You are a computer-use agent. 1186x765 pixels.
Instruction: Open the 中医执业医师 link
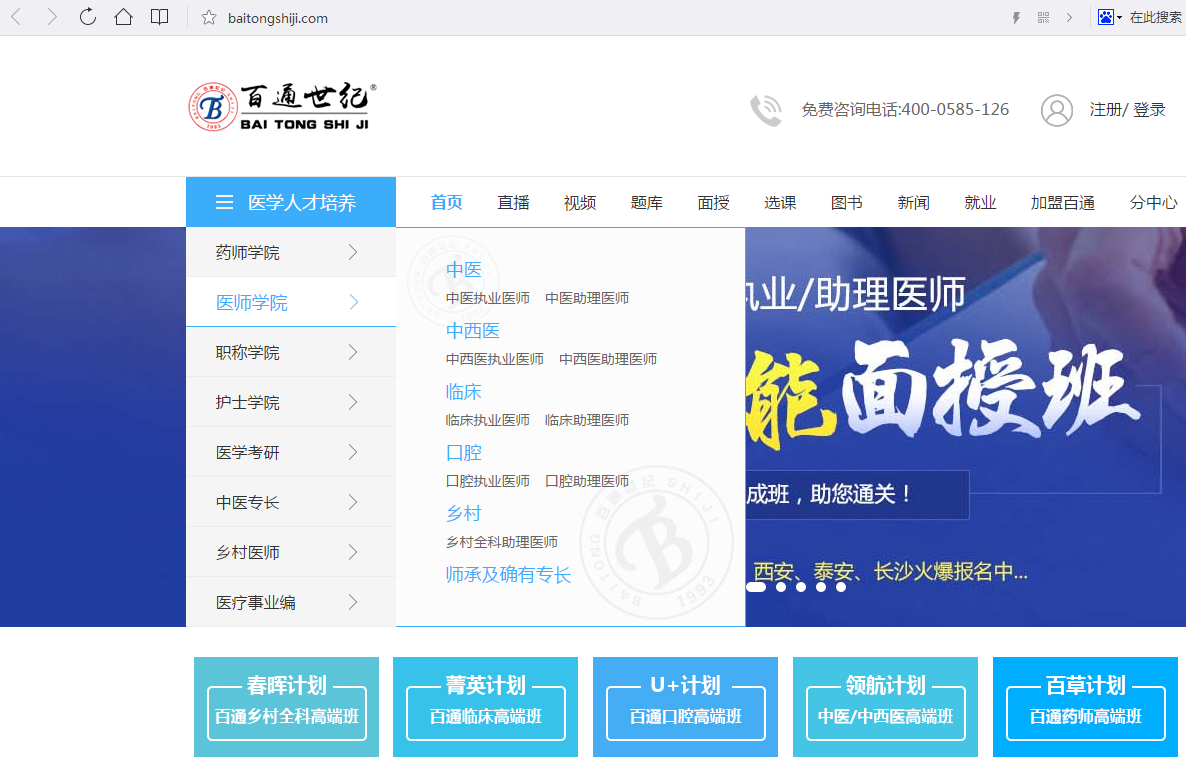coord(488,298)
